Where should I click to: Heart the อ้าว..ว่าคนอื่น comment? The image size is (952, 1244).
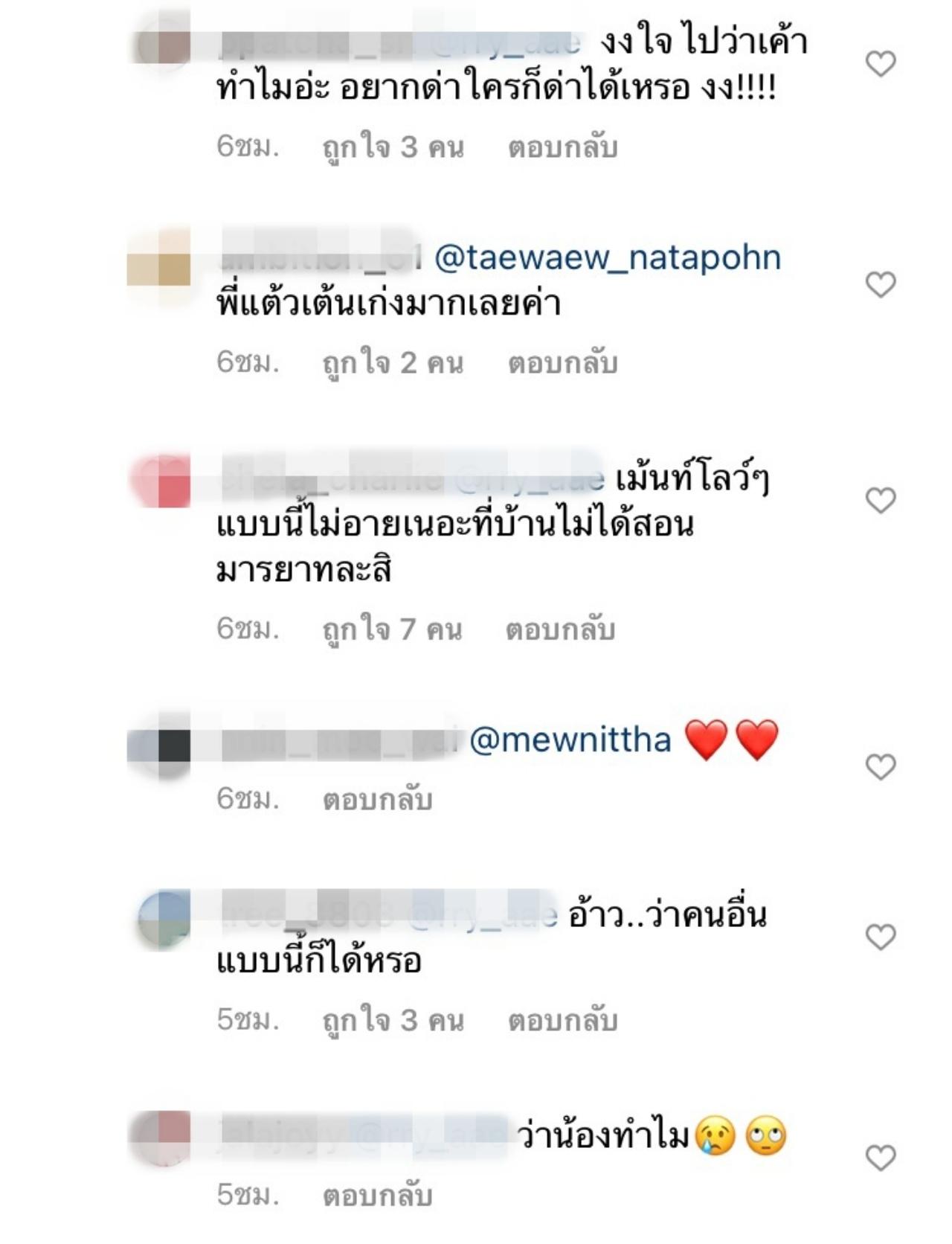click(x=881, y=937)
